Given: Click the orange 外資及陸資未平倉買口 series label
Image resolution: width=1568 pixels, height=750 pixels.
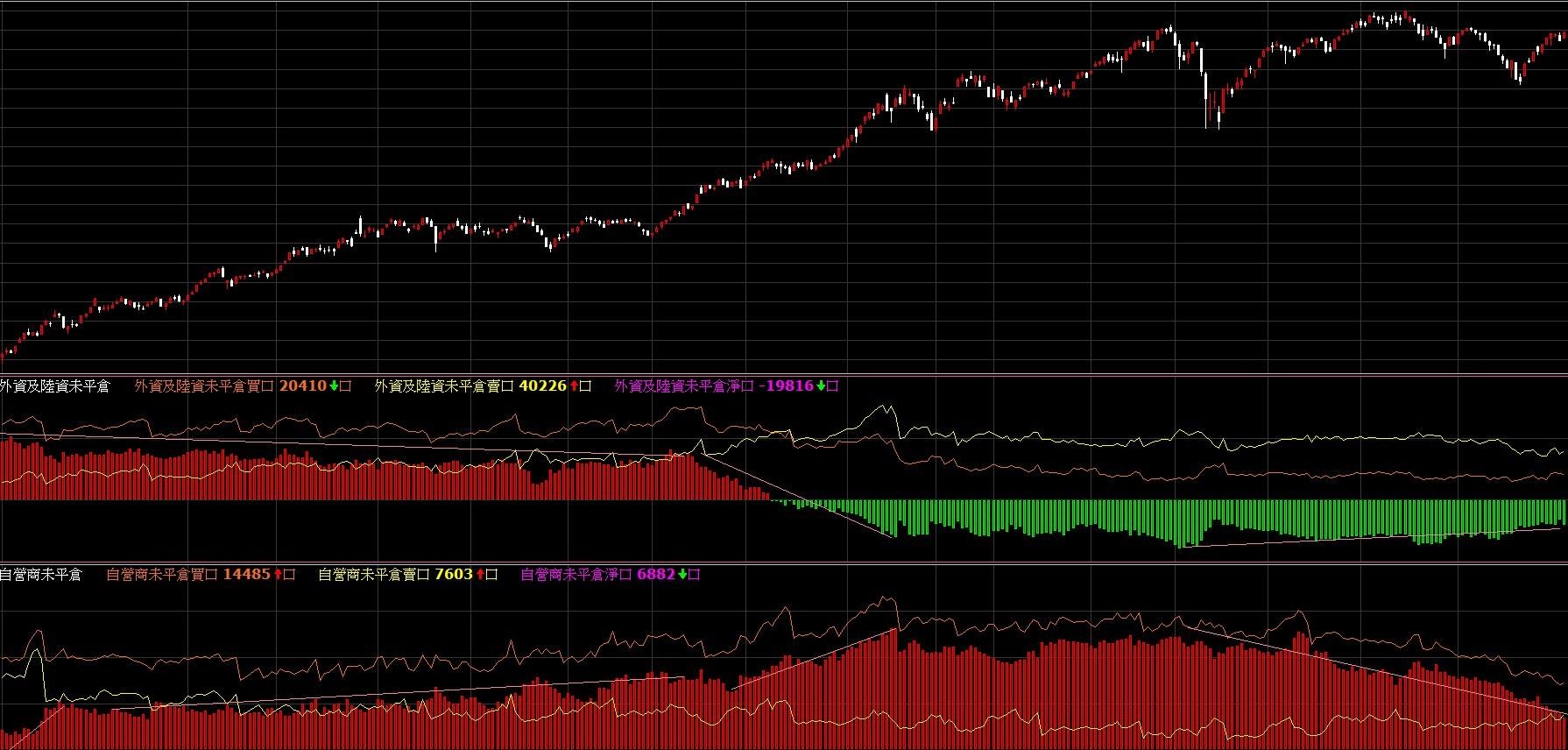Looking at the screenshot, I should [x=204, y=386].
